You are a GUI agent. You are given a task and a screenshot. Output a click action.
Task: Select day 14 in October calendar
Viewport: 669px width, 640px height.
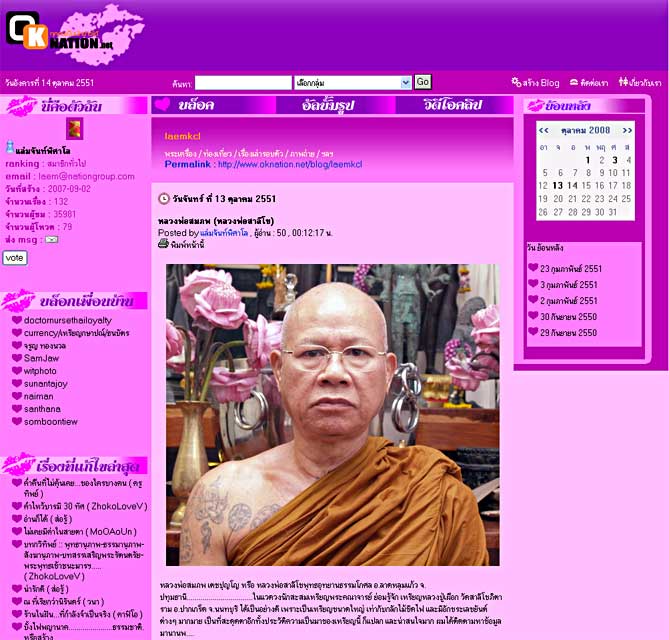pyautogui.click(x=572, y=186)
